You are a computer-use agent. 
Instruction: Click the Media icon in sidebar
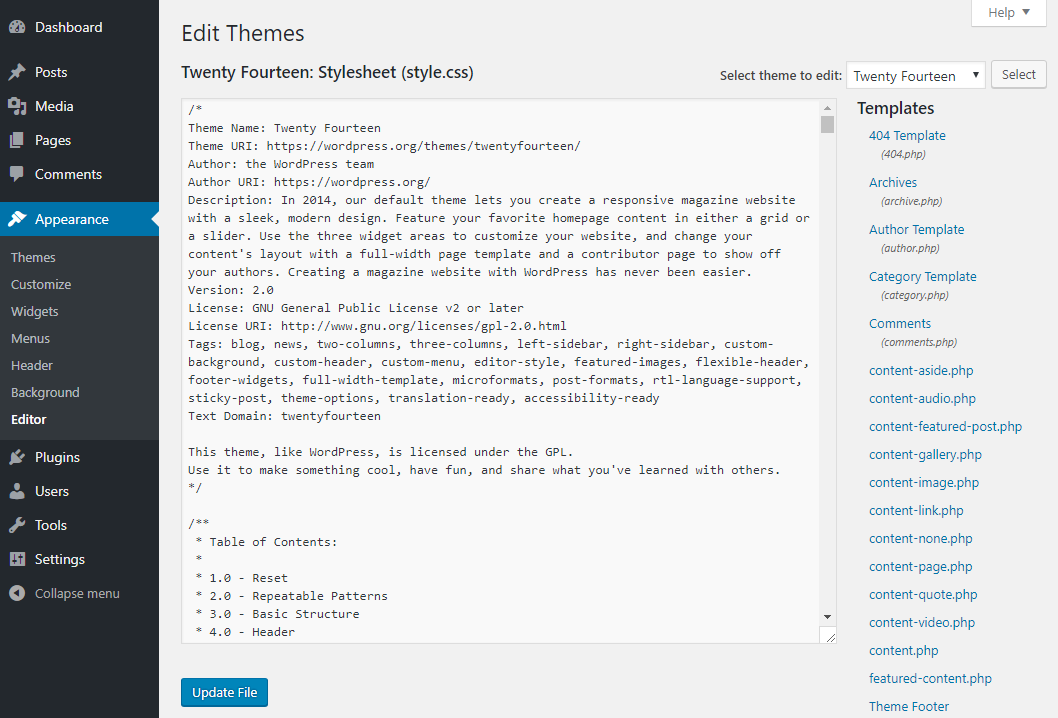pyautogui.click(x=17, y=106)
